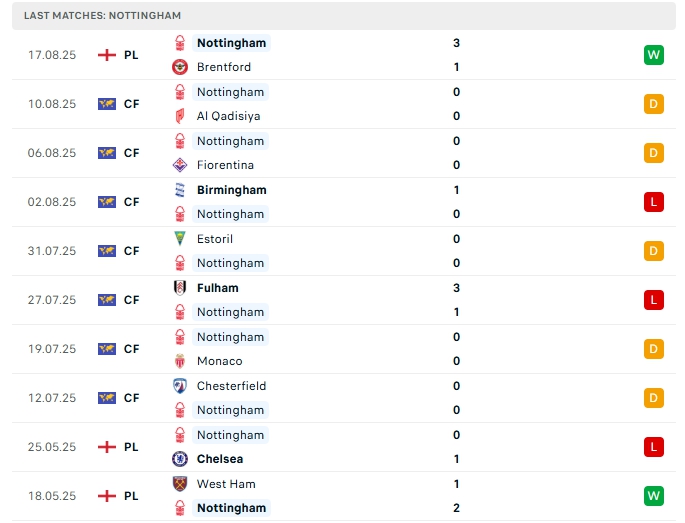Viewport: 685px width, 523px height.
Task: Click the 25.05.25 match date
Action: pos(52,447)
